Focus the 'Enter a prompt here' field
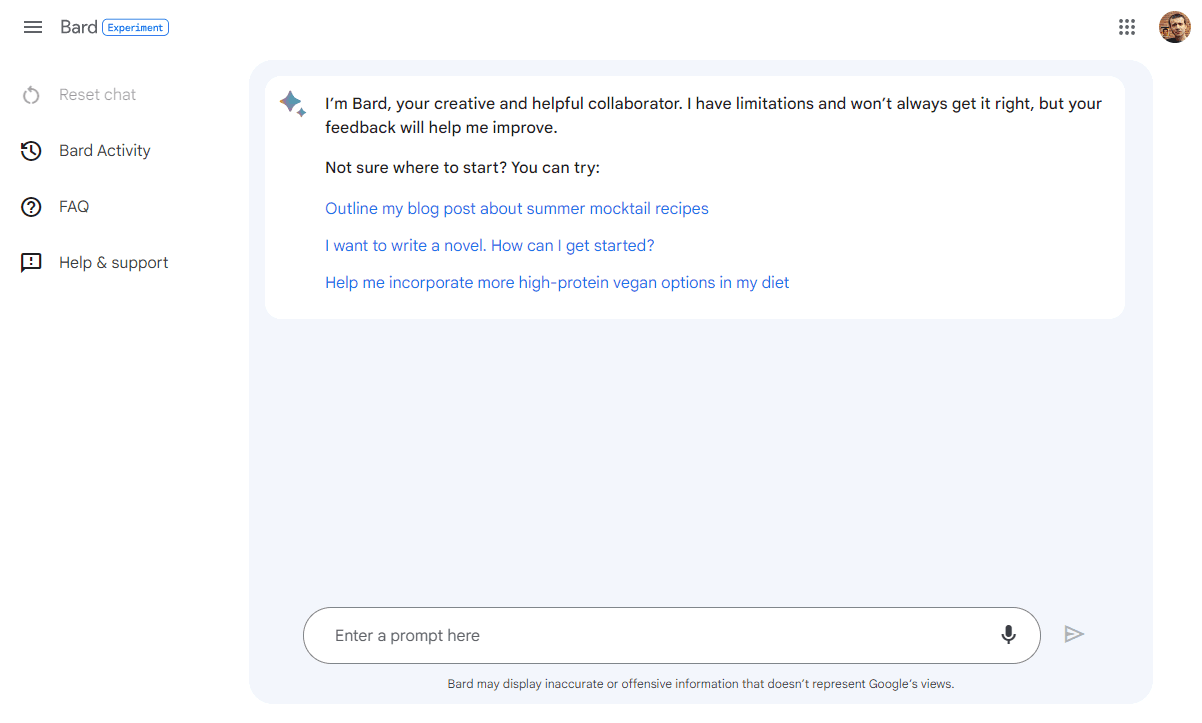The image size is (1202, 723). [650, 636]
